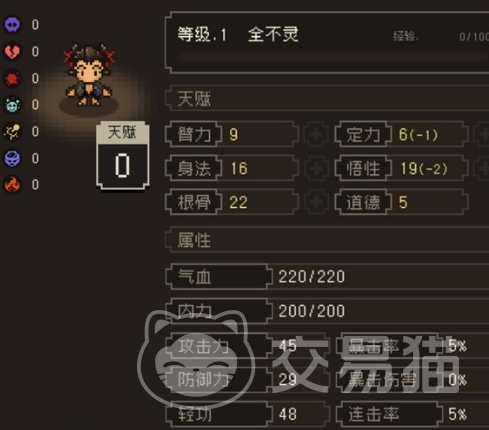
Task: Click the experience progress bar
Action: click(333, 57)
